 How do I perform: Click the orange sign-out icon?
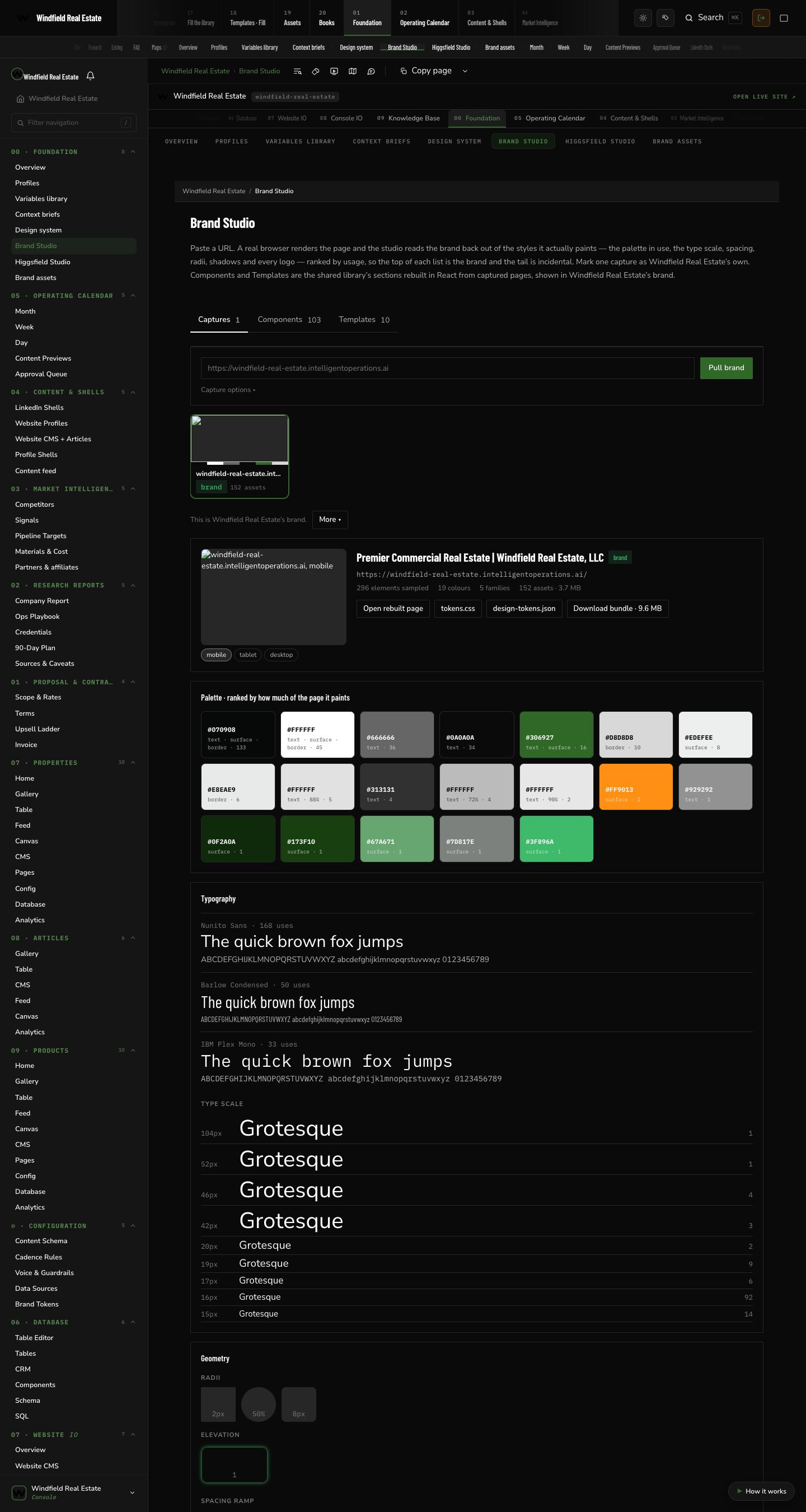(x=761, y=17)
